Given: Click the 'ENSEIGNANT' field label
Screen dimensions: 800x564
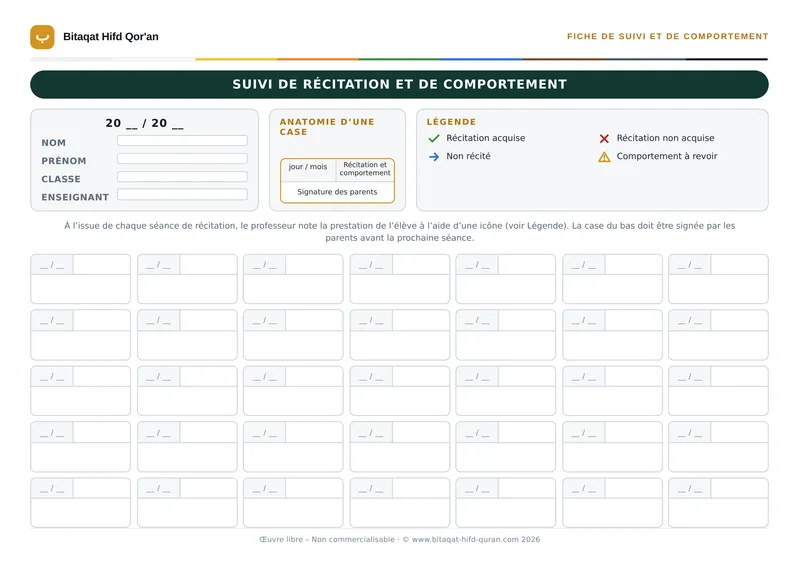Looking at the screenshot, I should click(x=75, y=197).
